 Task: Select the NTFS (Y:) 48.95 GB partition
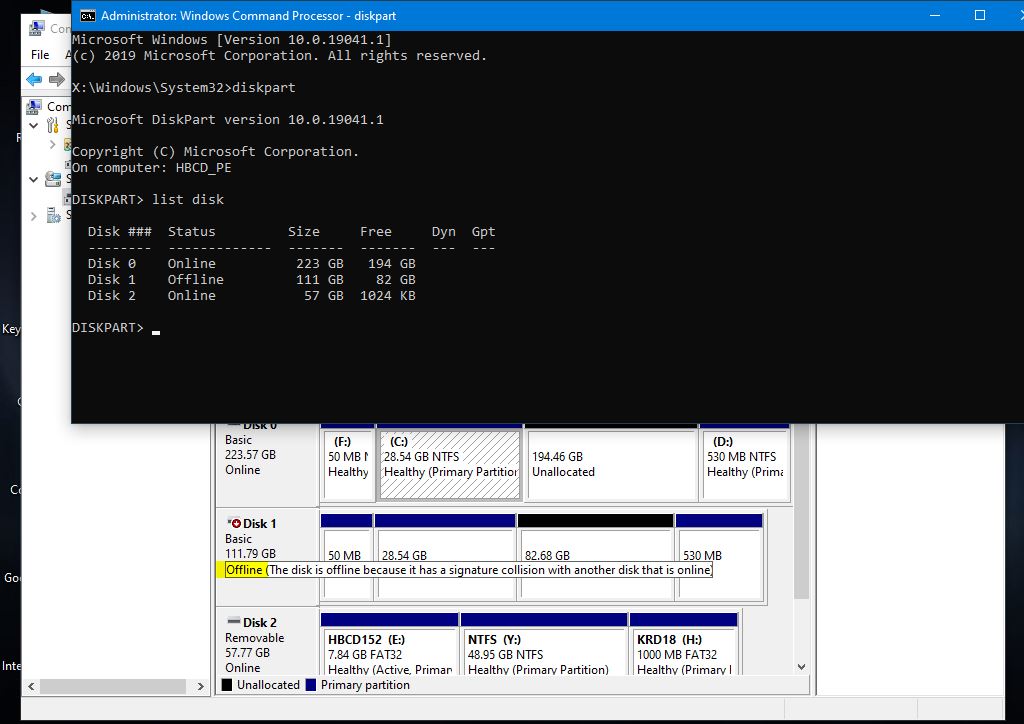coord(543,653)
